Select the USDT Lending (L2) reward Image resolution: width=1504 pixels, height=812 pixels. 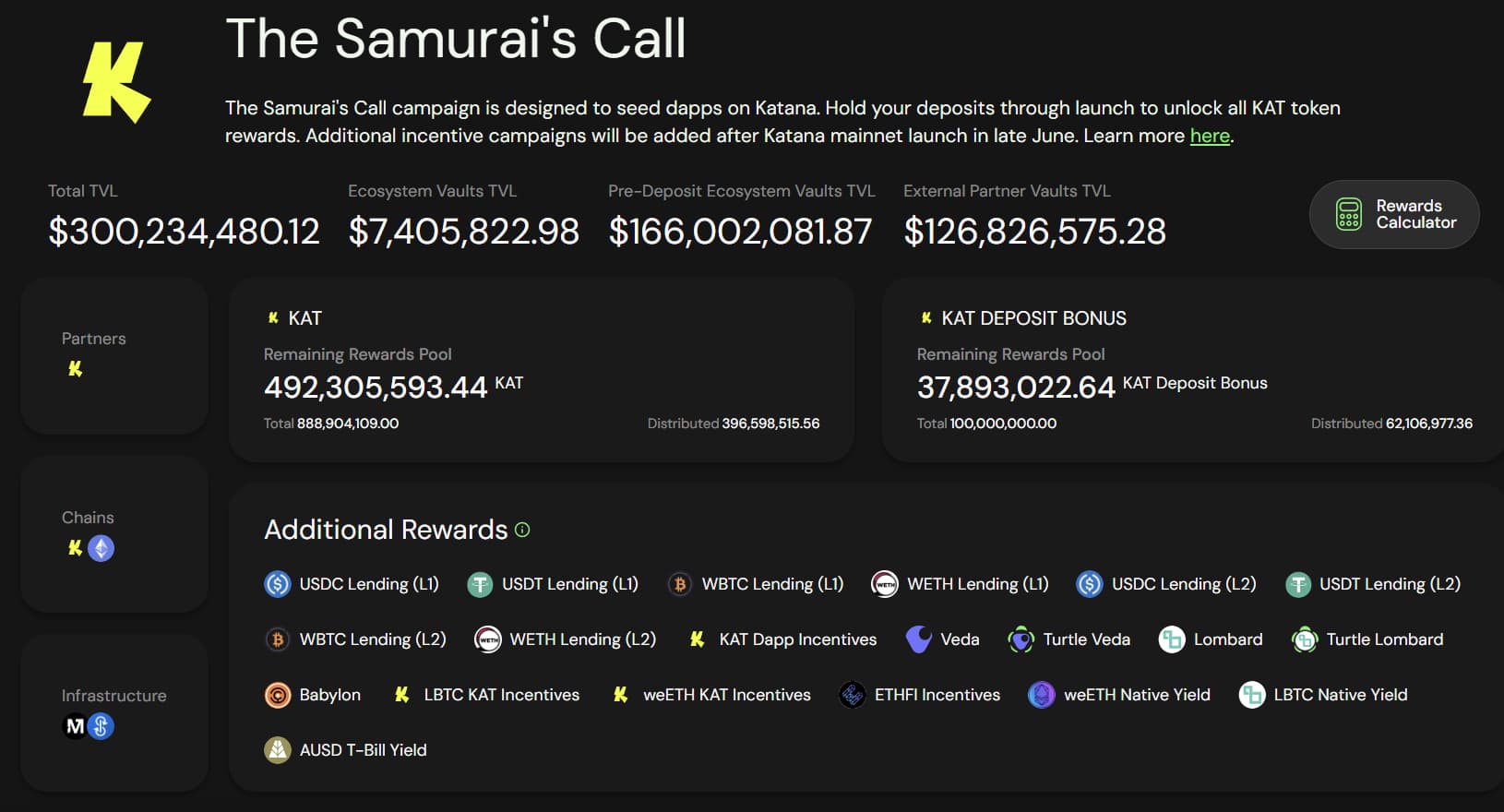1373,584
